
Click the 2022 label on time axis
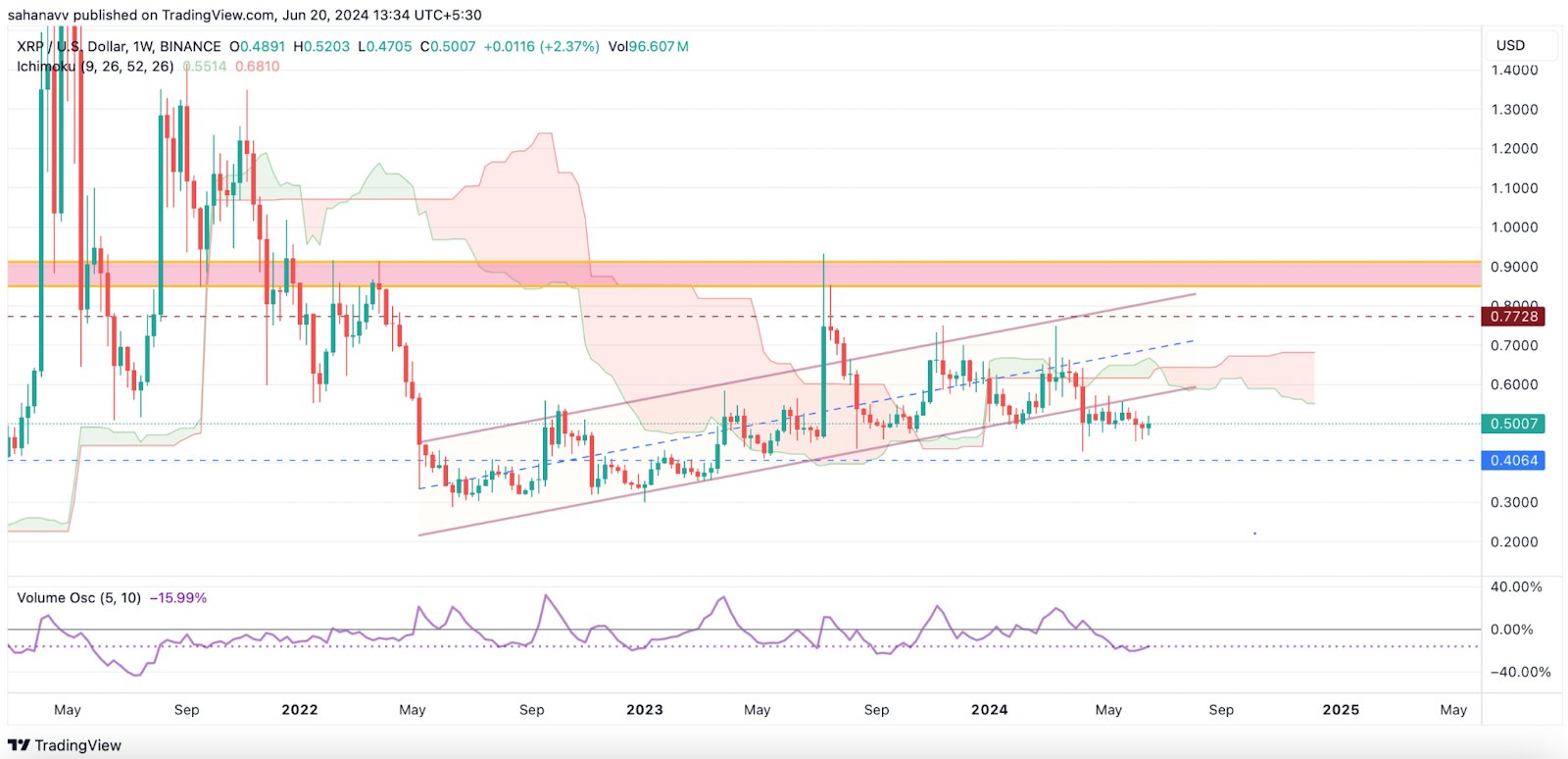tap(299, 710)
